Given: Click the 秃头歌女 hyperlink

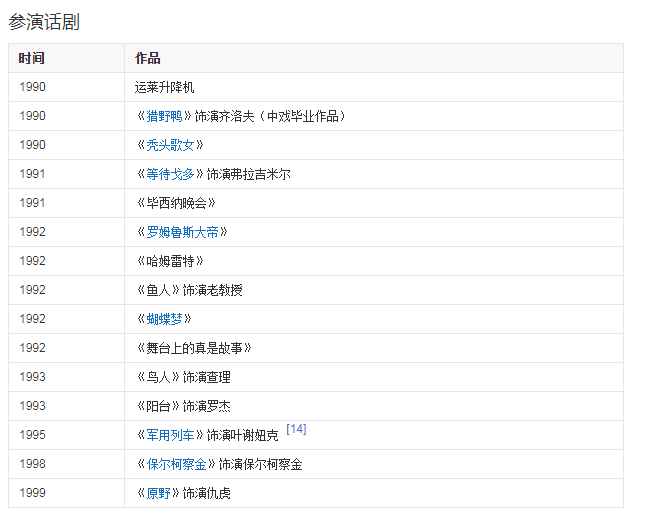Looking at the screenshot, I should 170,145.
